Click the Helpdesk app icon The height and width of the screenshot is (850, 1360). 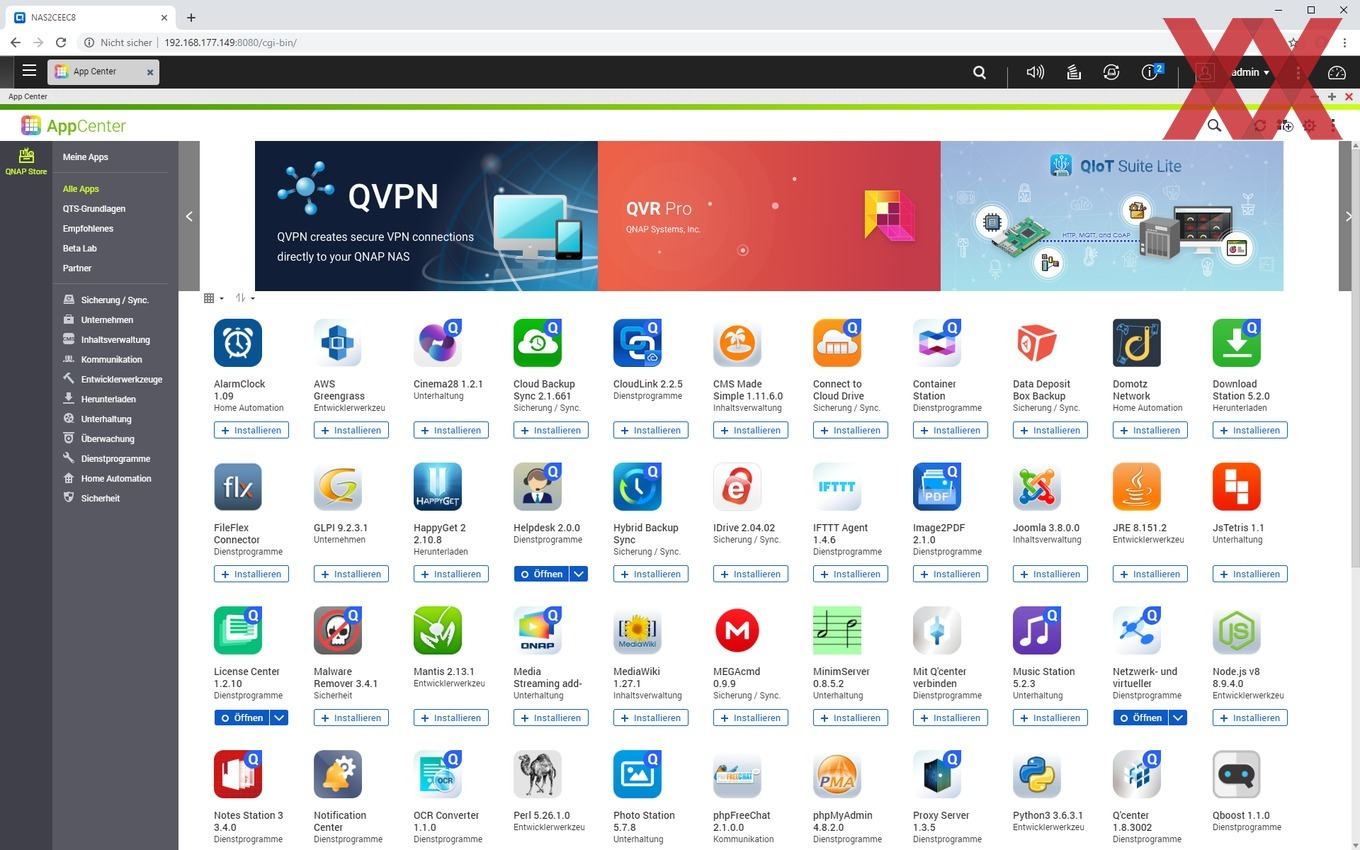(x=538, y=487)
